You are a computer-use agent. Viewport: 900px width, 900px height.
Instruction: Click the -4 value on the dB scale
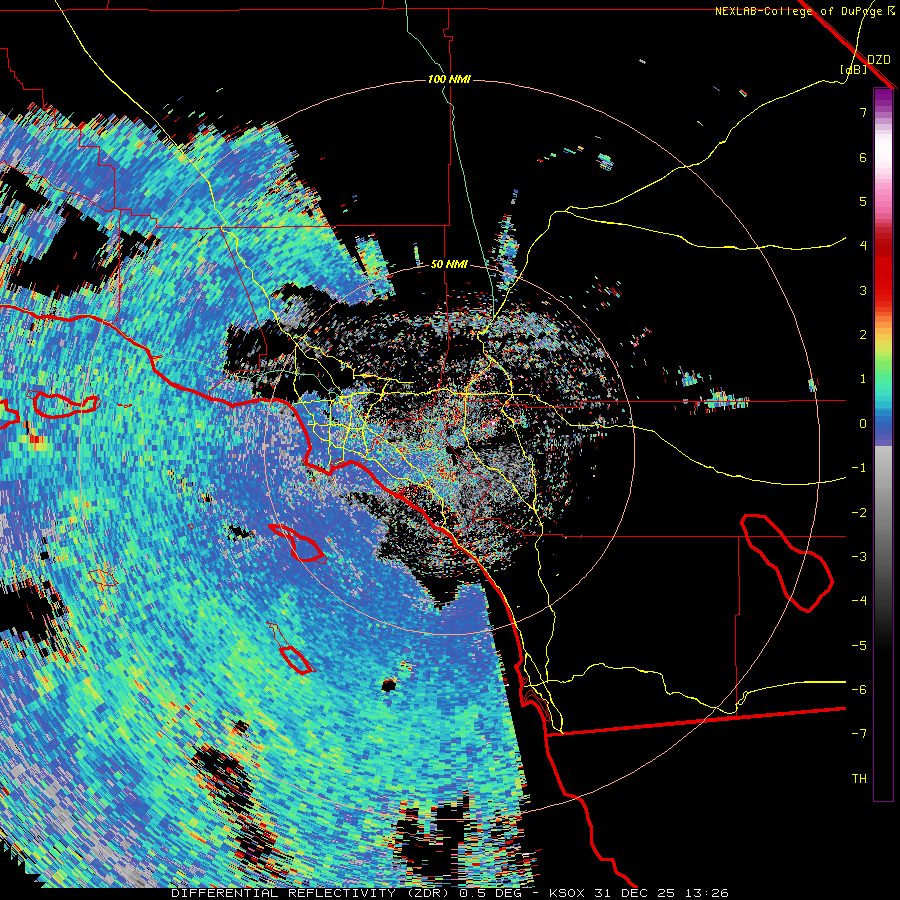click(x=859, y=601)
